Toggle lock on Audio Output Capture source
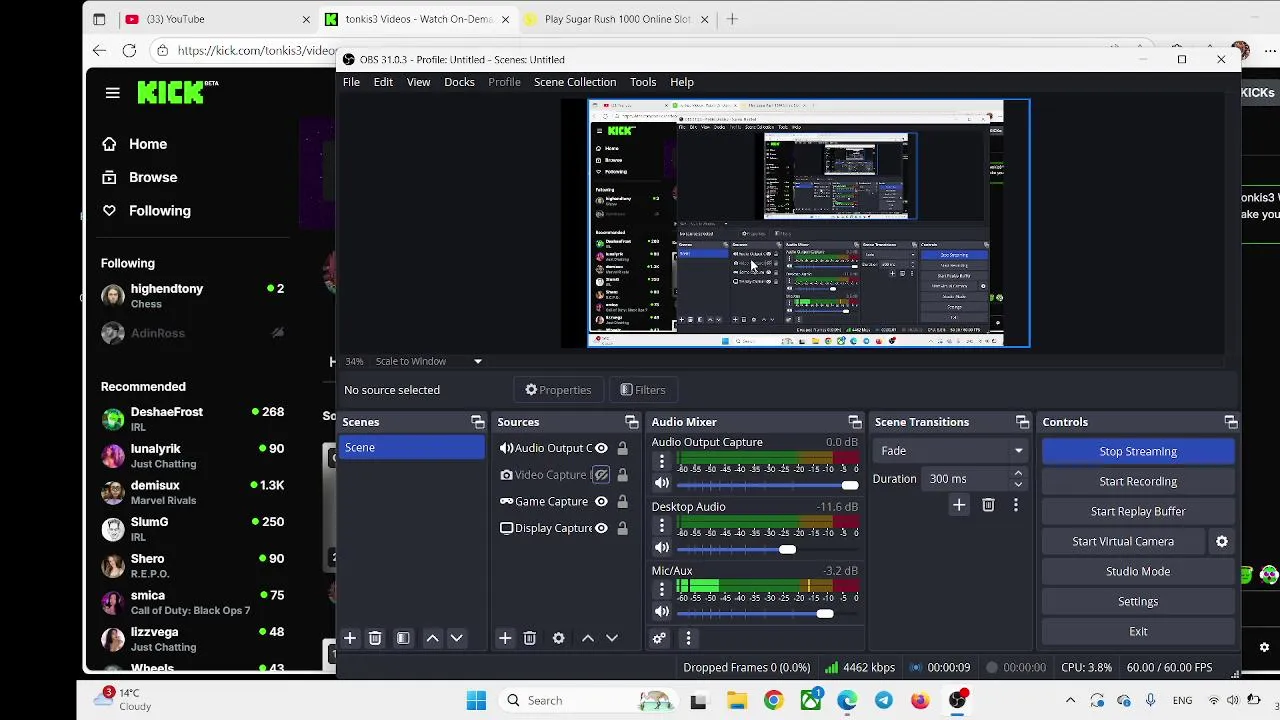Viewport: 1280px width, 720px height. click(x=622, y=448)
